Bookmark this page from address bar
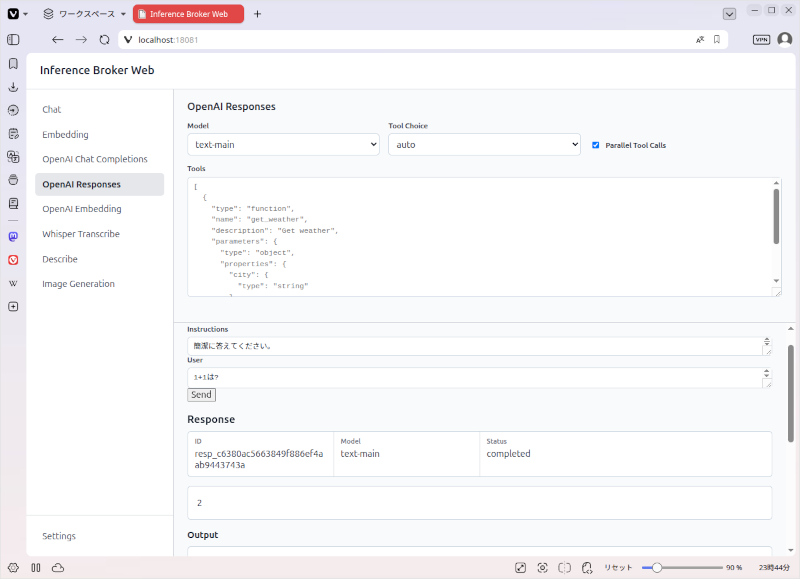Screen dimensions: 800x579 717,40
